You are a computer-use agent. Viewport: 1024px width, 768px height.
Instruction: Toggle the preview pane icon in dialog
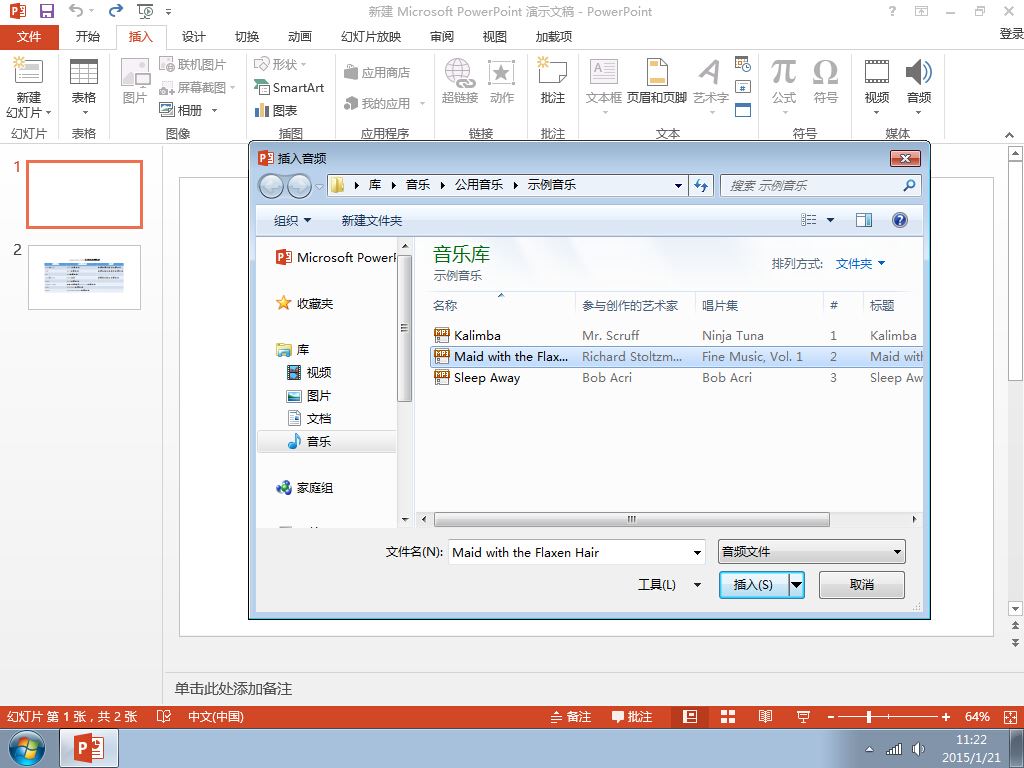click(864, 220)
